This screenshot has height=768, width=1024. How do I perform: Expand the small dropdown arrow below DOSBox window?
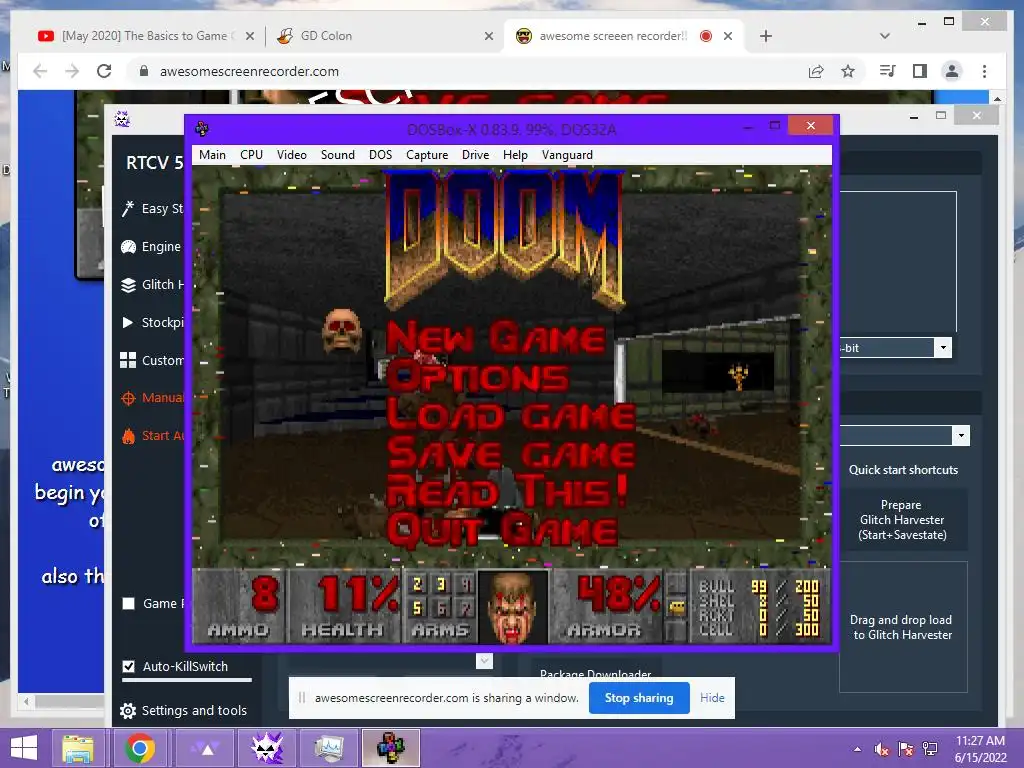(484, 661)
